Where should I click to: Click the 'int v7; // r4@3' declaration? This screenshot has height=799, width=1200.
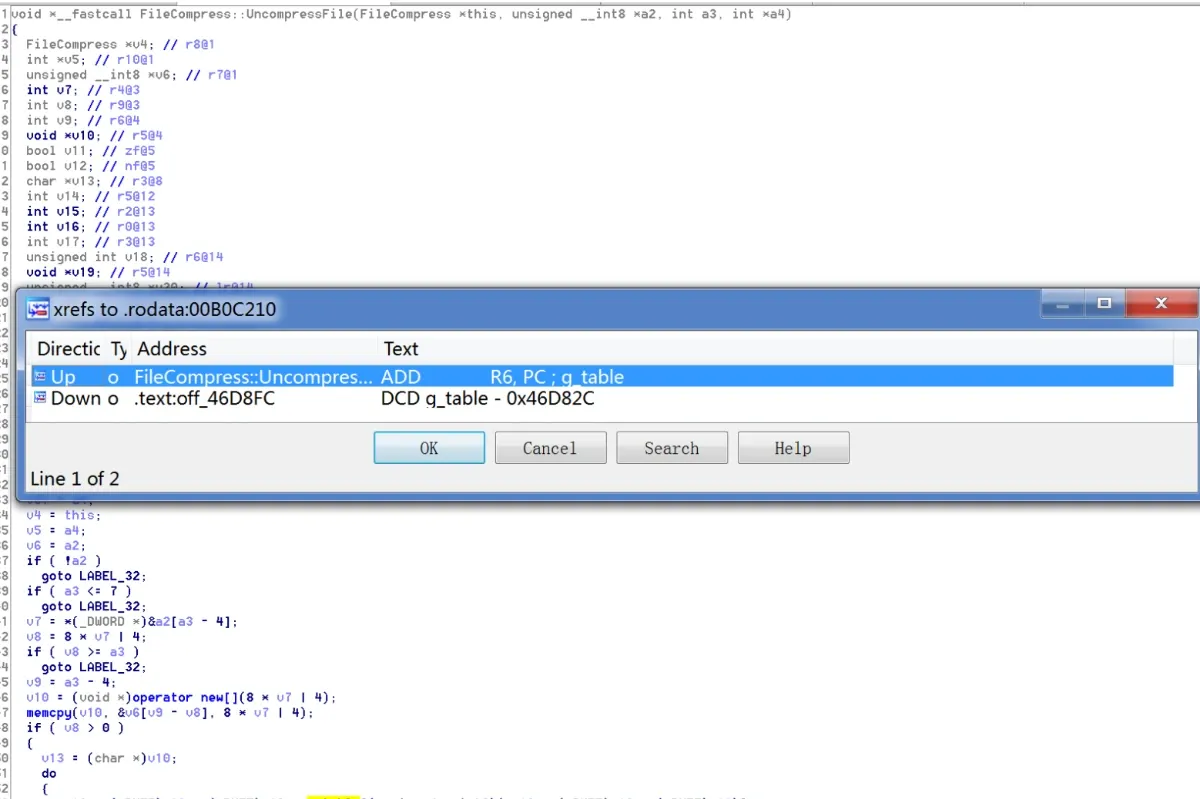pos(83,90)
